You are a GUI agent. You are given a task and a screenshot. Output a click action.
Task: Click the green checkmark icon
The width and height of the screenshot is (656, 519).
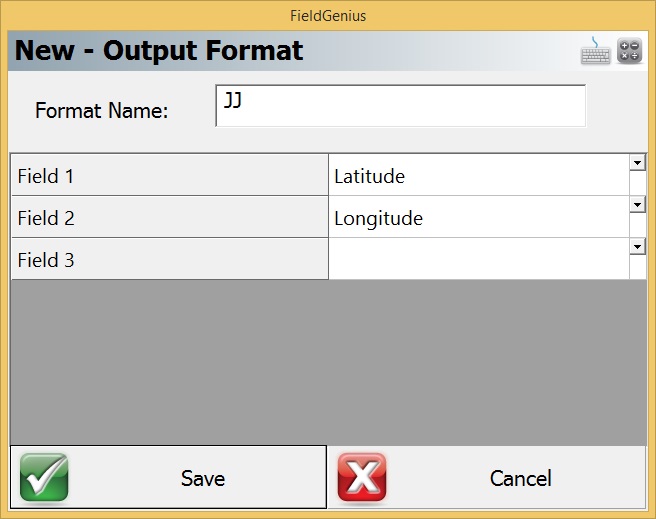tap(44, 477)
